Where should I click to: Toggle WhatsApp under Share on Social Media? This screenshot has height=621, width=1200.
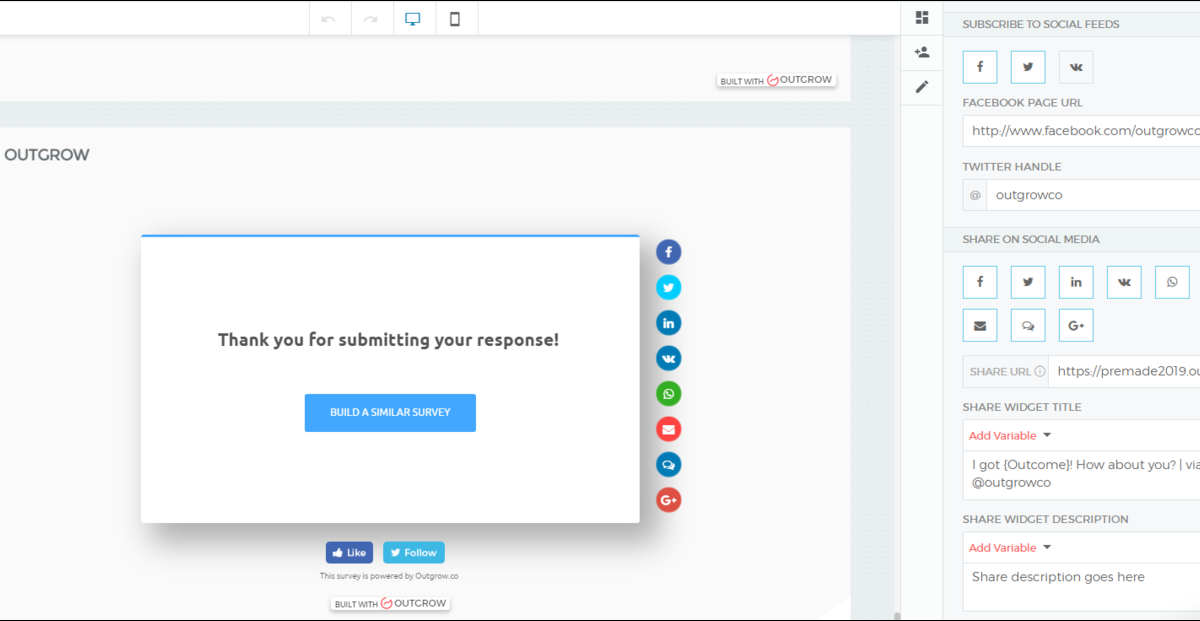(1172, 282)
